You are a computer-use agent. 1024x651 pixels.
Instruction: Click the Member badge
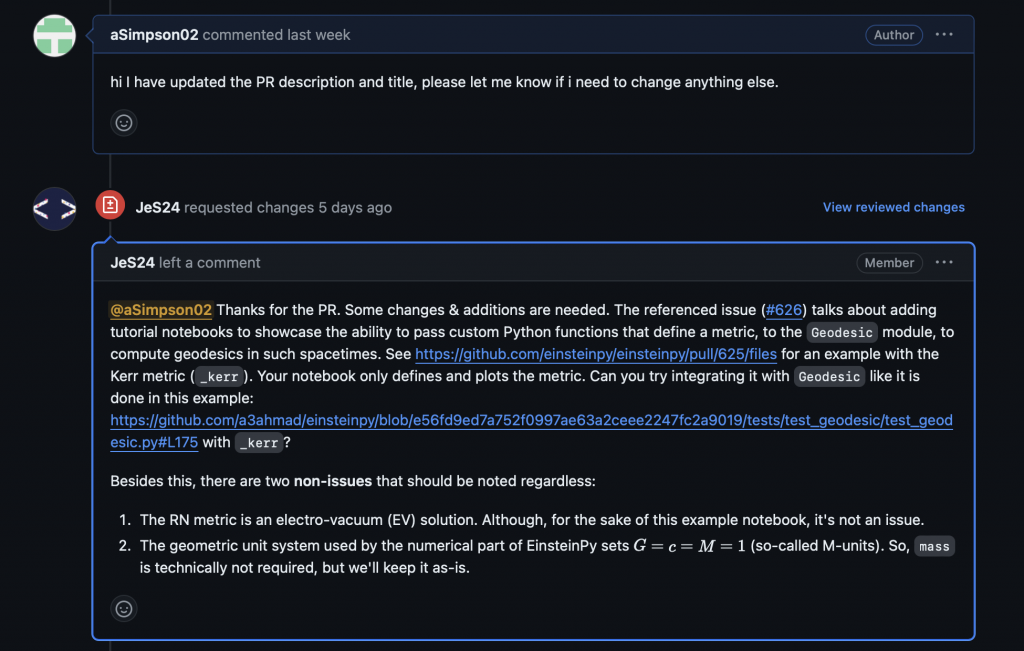pos(889,262)
